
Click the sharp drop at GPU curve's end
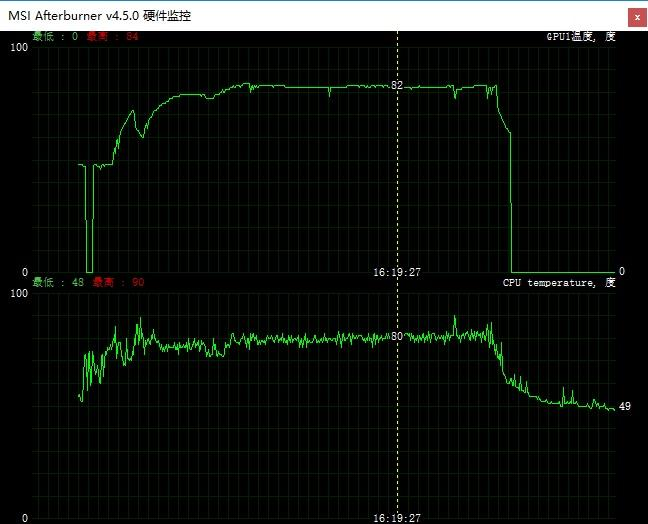511,200
